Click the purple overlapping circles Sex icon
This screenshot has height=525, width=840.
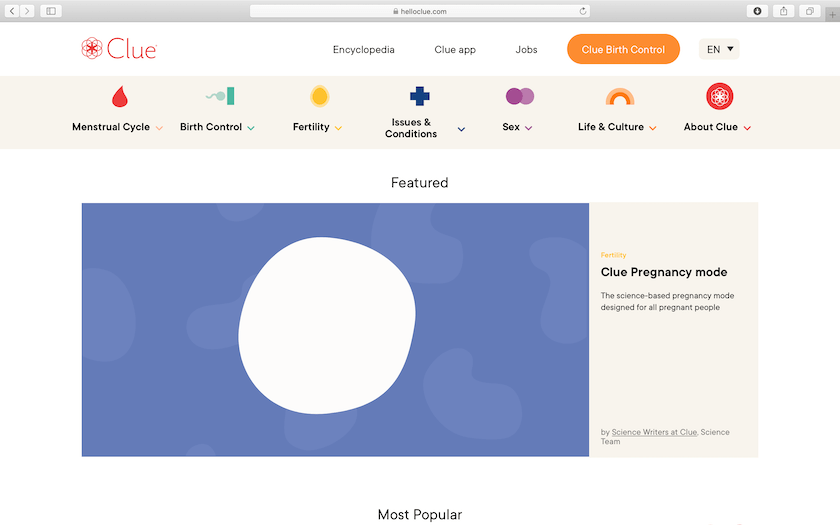pyautogui.click(x=520, y=96)
